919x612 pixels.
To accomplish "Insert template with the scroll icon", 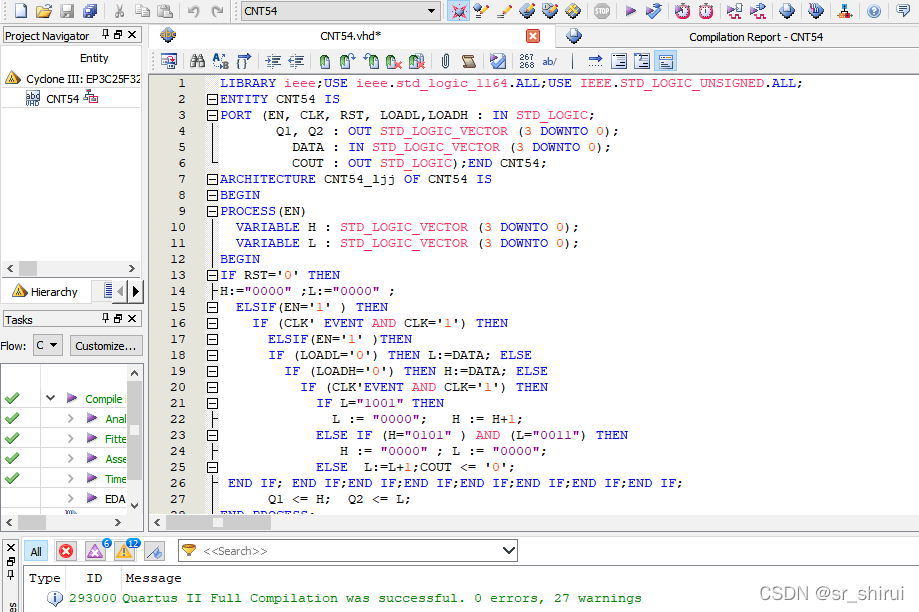I will click(468, 61).
